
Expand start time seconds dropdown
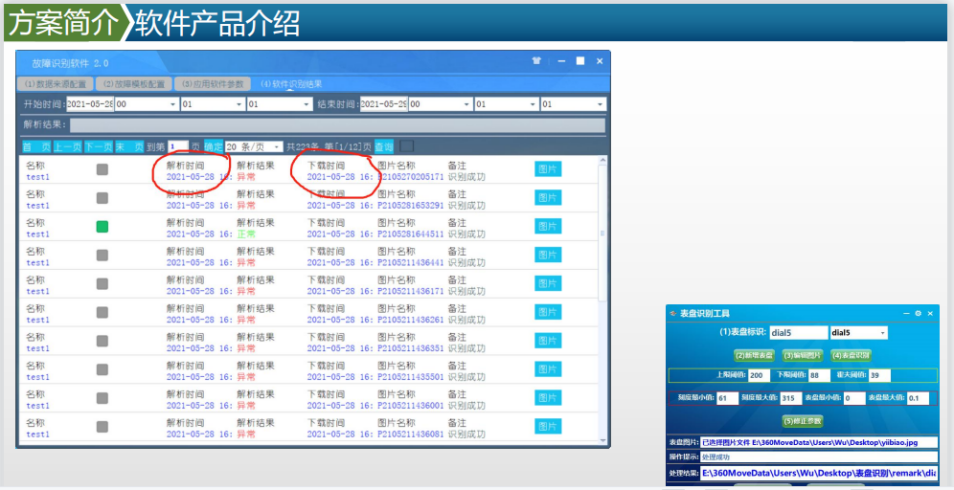click(x=306, y=105)
